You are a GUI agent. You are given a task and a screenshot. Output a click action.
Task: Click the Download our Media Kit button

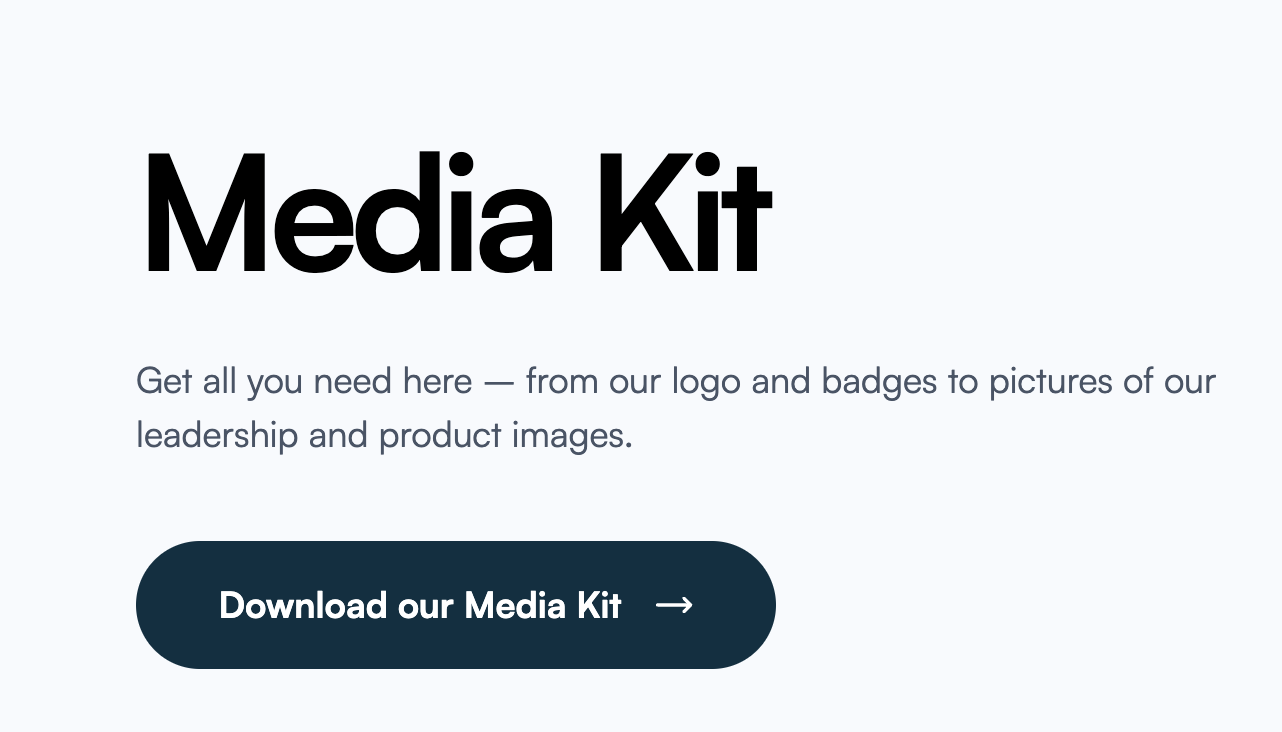tap(456, 605)
